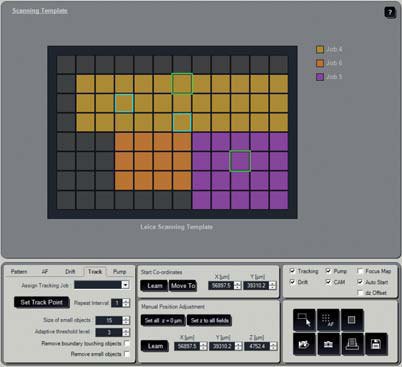Open help with the question mark icon

click(390, 12)
